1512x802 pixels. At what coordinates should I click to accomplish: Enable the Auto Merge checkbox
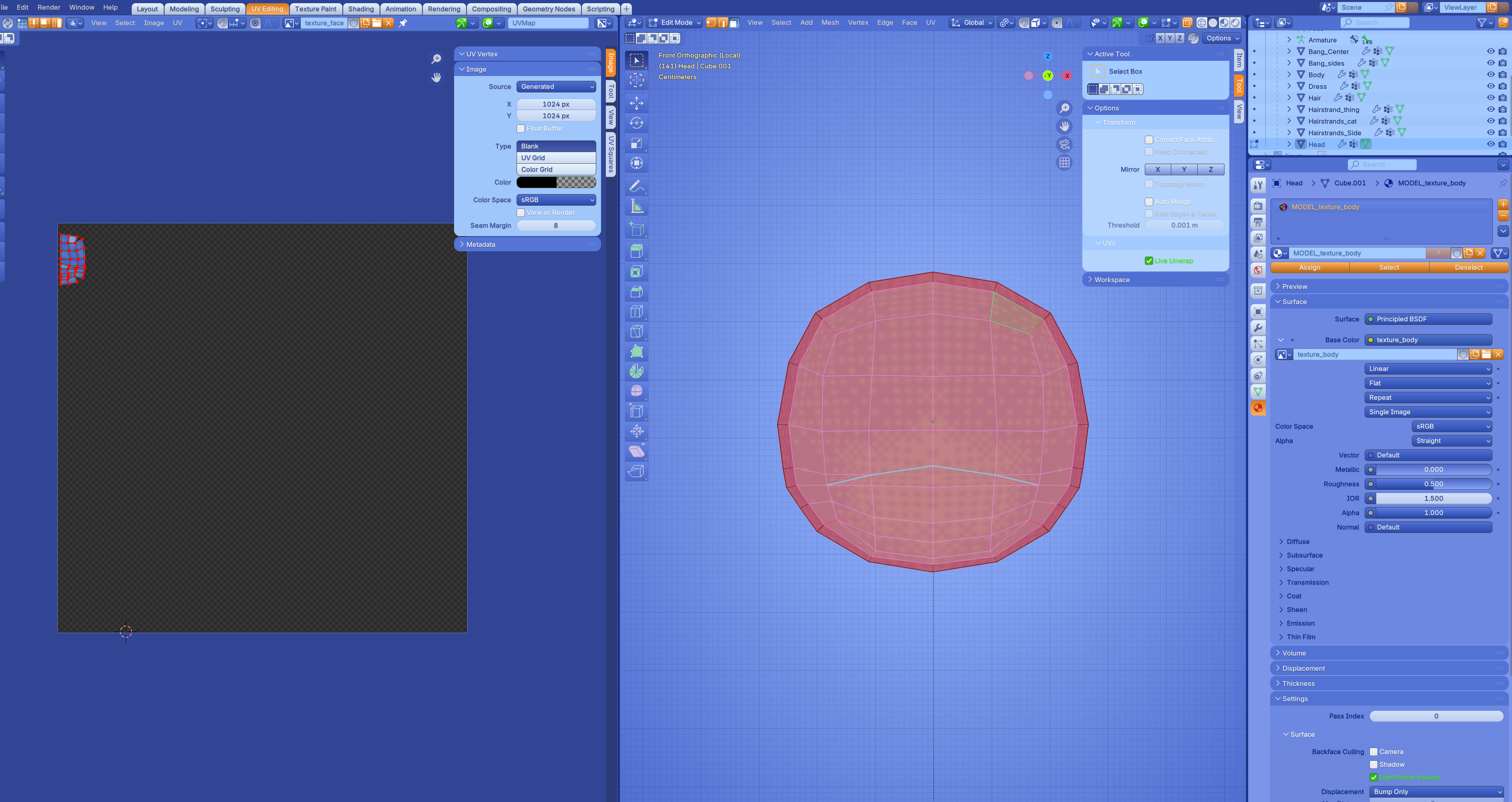coord(1149,202)
